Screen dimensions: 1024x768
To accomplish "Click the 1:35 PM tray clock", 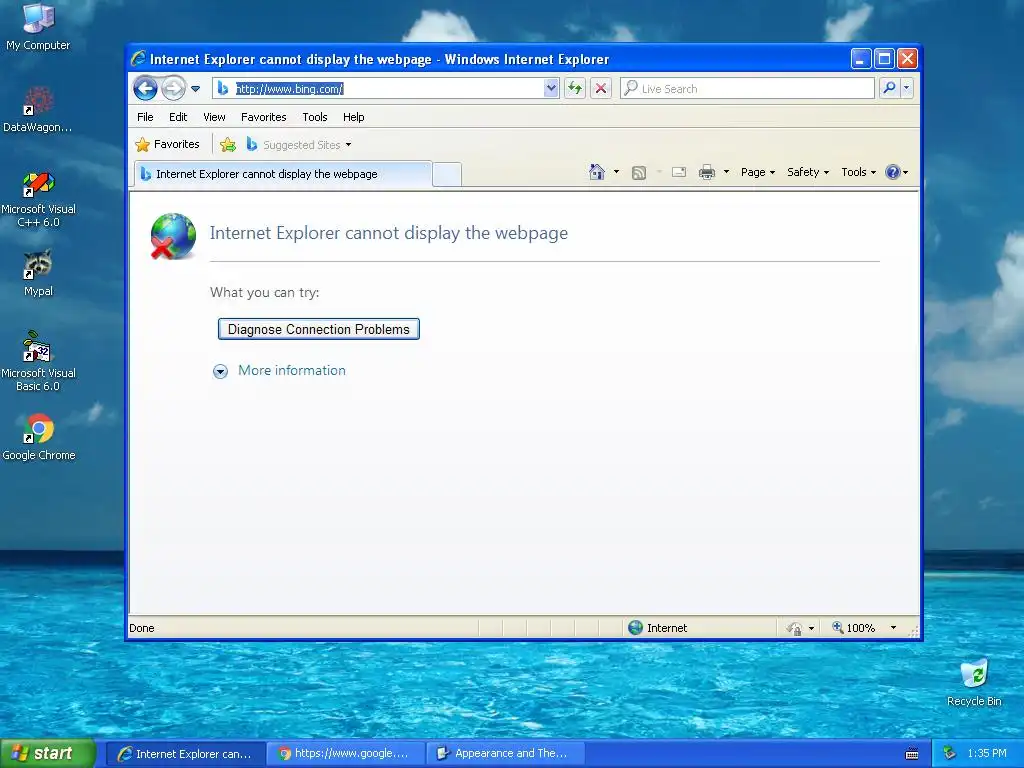I will click(x=987, y=753).
